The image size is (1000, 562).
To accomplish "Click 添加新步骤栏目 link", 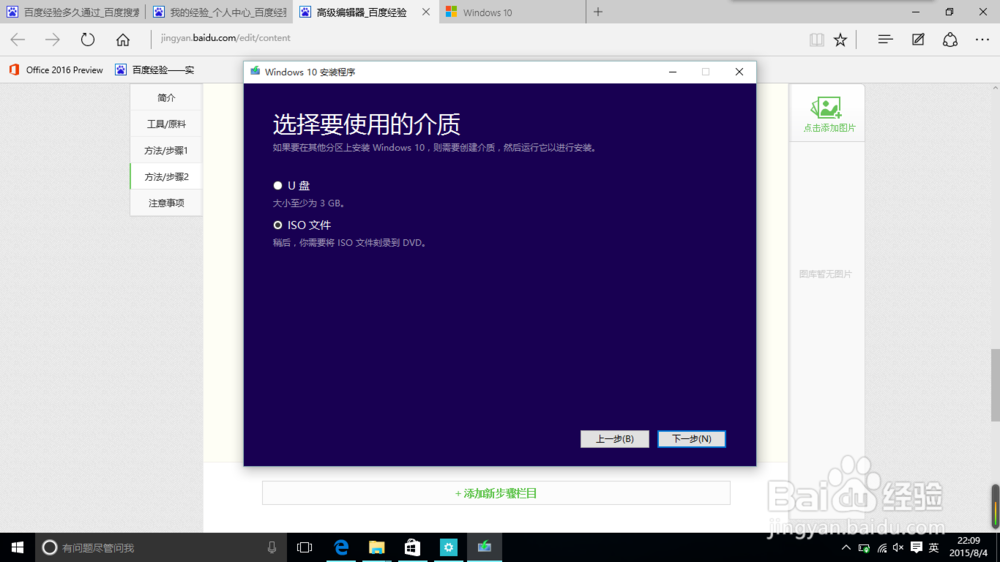I will click(x=496, y=493).
